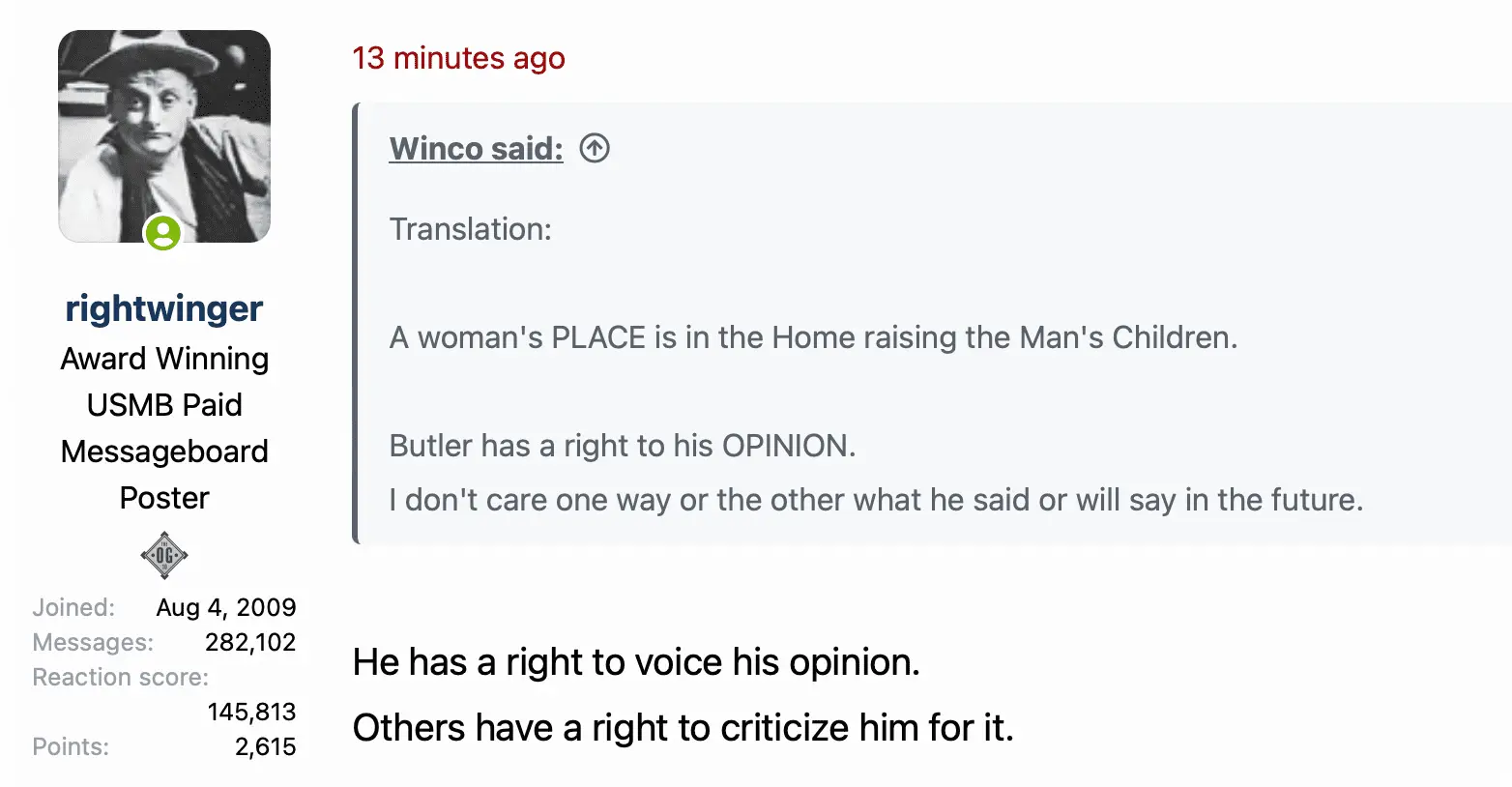Click the 2,615 points value
The height and width of the screenshot is (787, 1512).
point(265,746)
